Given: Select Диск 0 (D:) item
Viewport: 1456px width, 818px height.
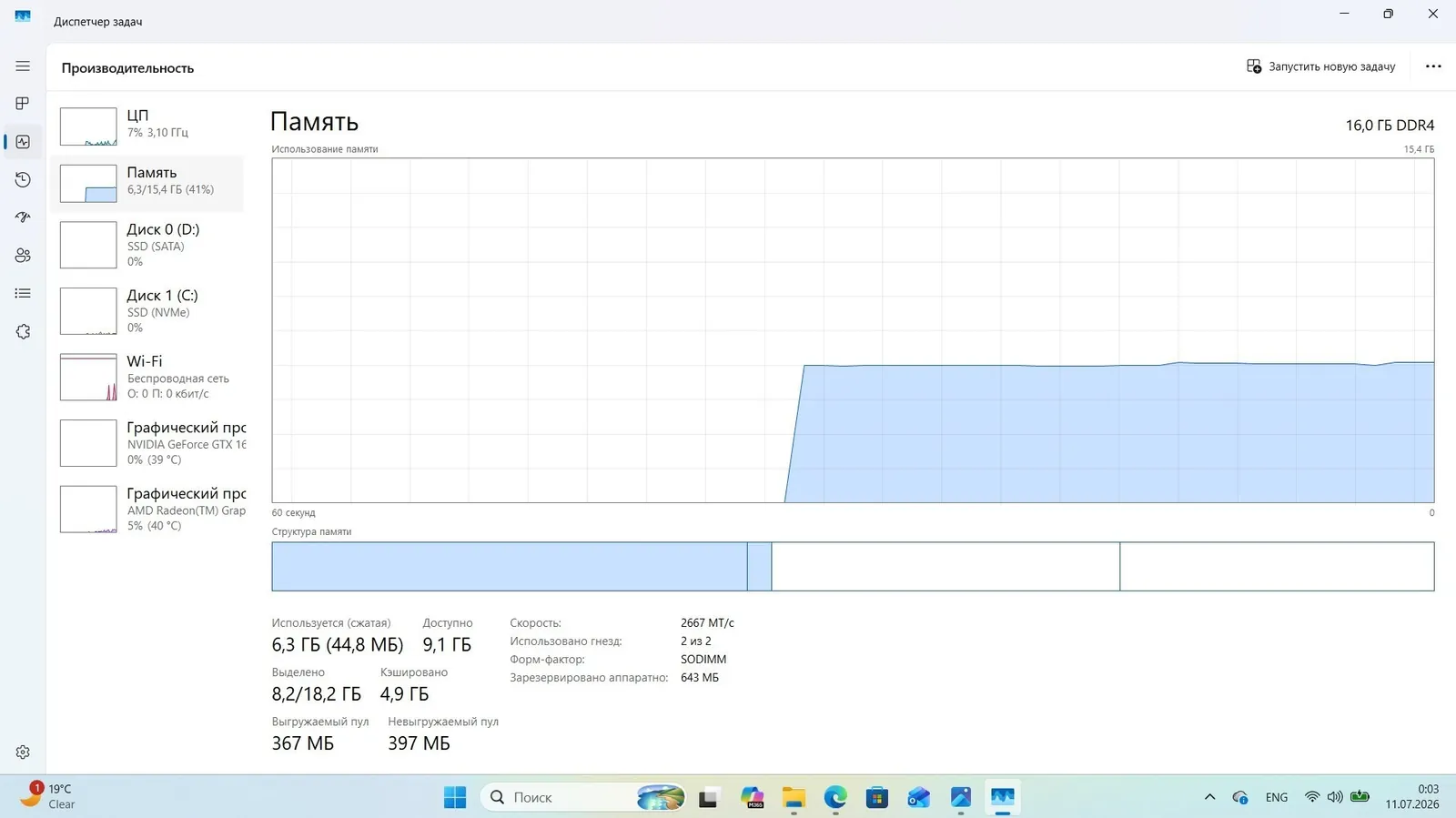Looking at the screenshot, I should click(147, 245).
